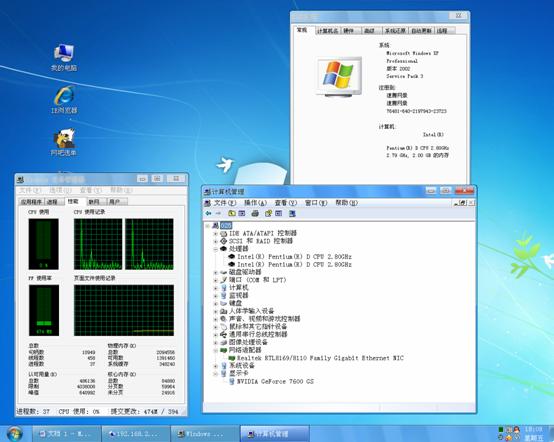Viewport: 554px width, 442px height.
Task: Click the green system tray icon
Action: 501,430
